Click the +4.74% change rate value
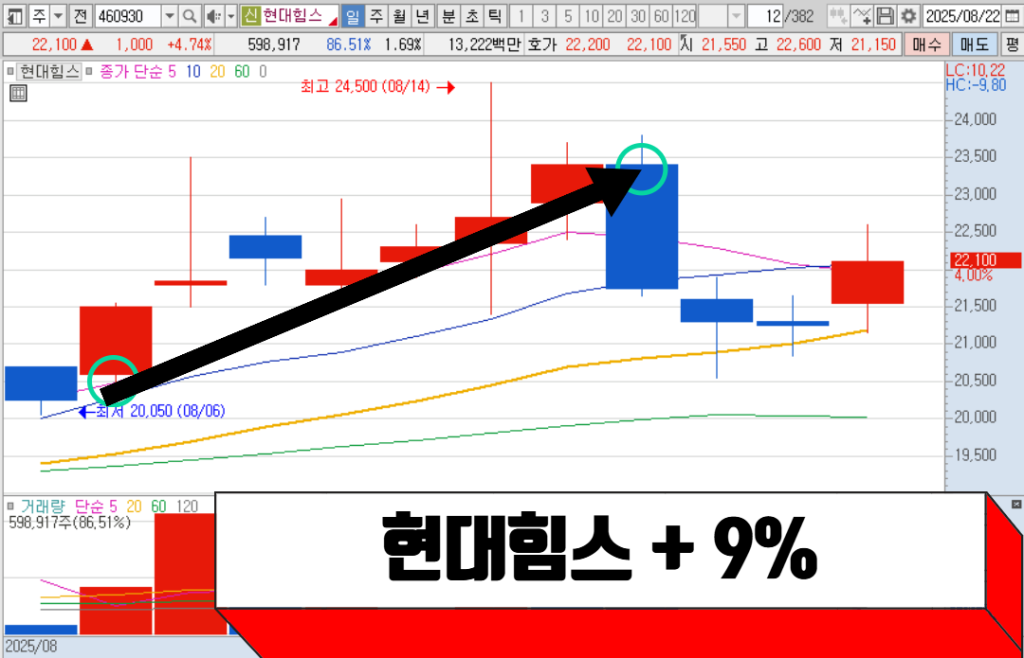The width and height of the screenshot is (1024, 658). 189,45
